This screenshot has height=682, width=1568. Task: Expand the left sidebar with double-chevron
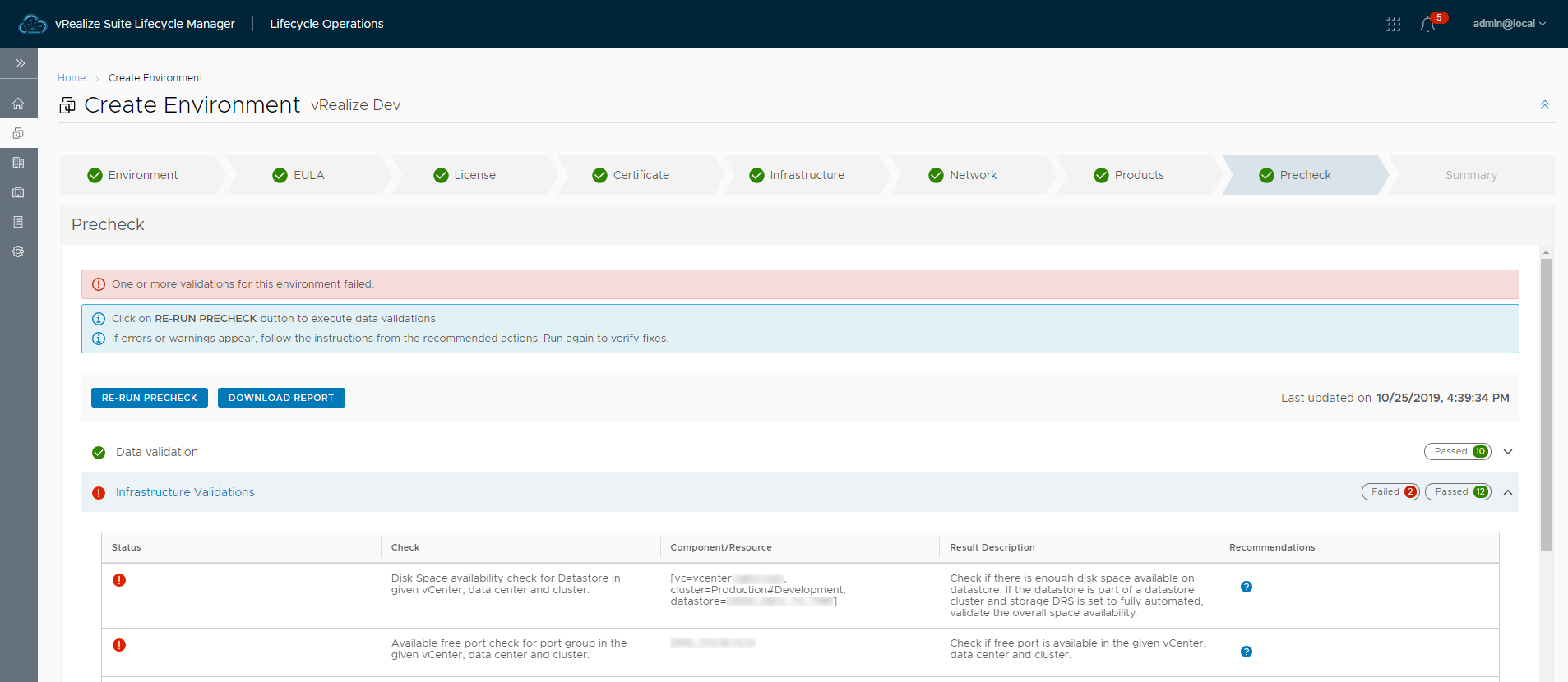tap(20, 63)
